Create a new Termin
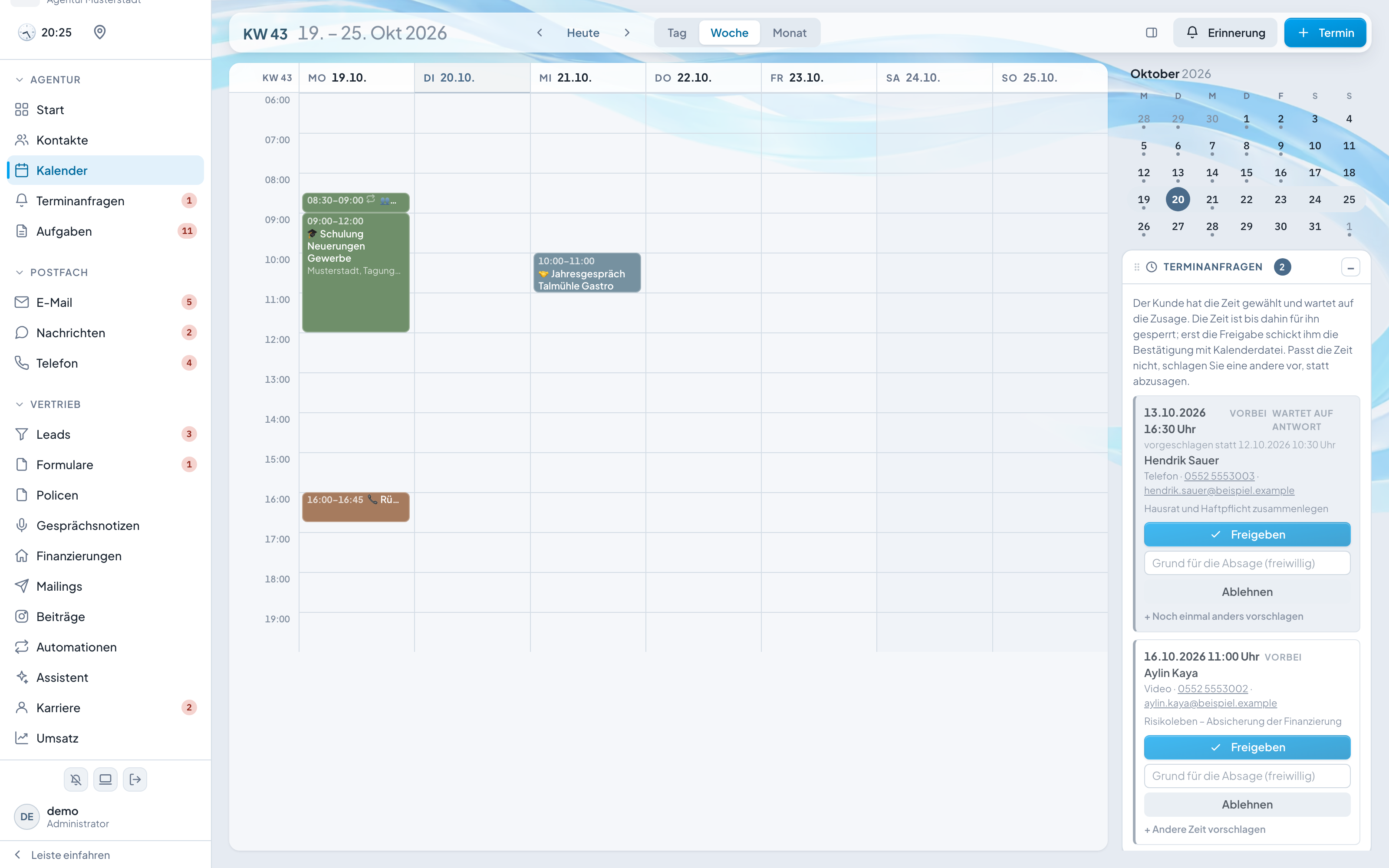Viewport: 1389px width, 868px height. click(x=1325, y=33)
